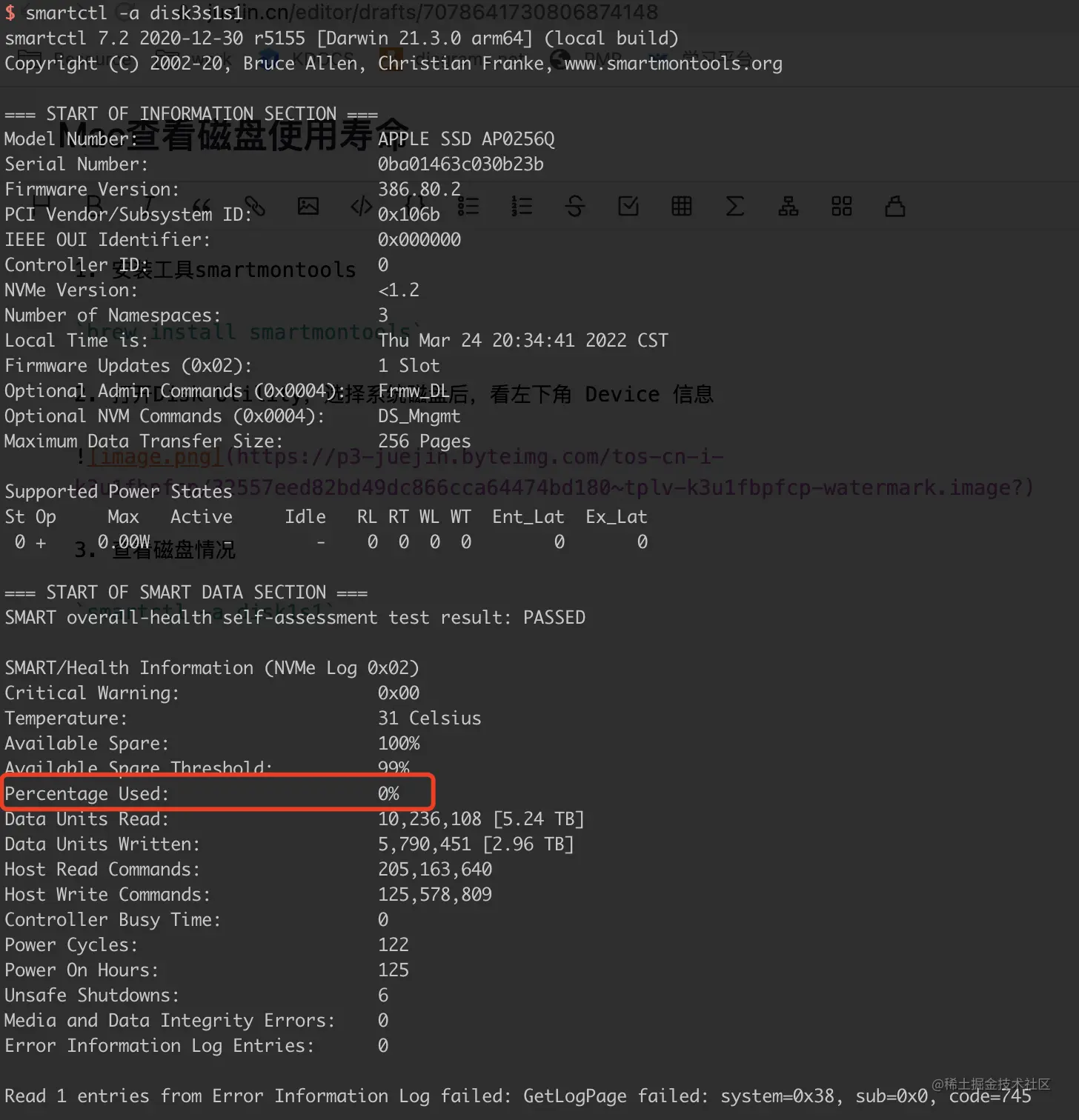Click the serial number '0ba01463c030b23b'
The height and width of the screenshot is (1120, 1079).
point(461,164)
